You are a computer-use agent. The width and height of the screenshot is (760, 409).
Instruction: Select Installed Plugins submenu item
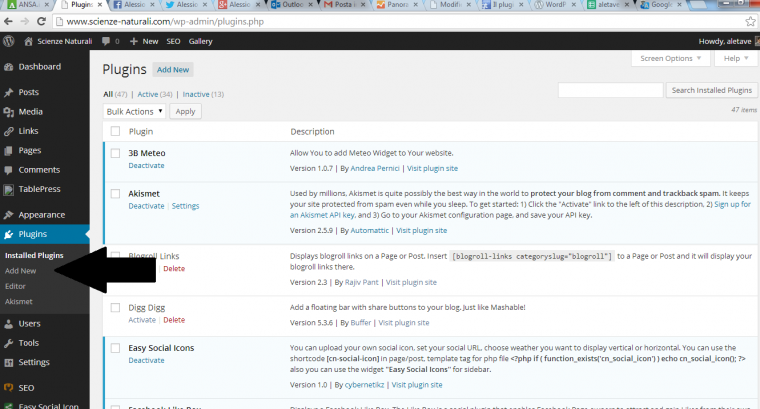[34, 255]
